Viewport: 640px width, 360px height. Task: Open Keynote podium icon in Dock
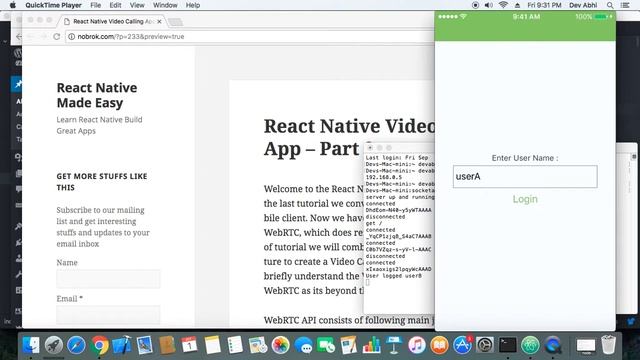(394, 345)
